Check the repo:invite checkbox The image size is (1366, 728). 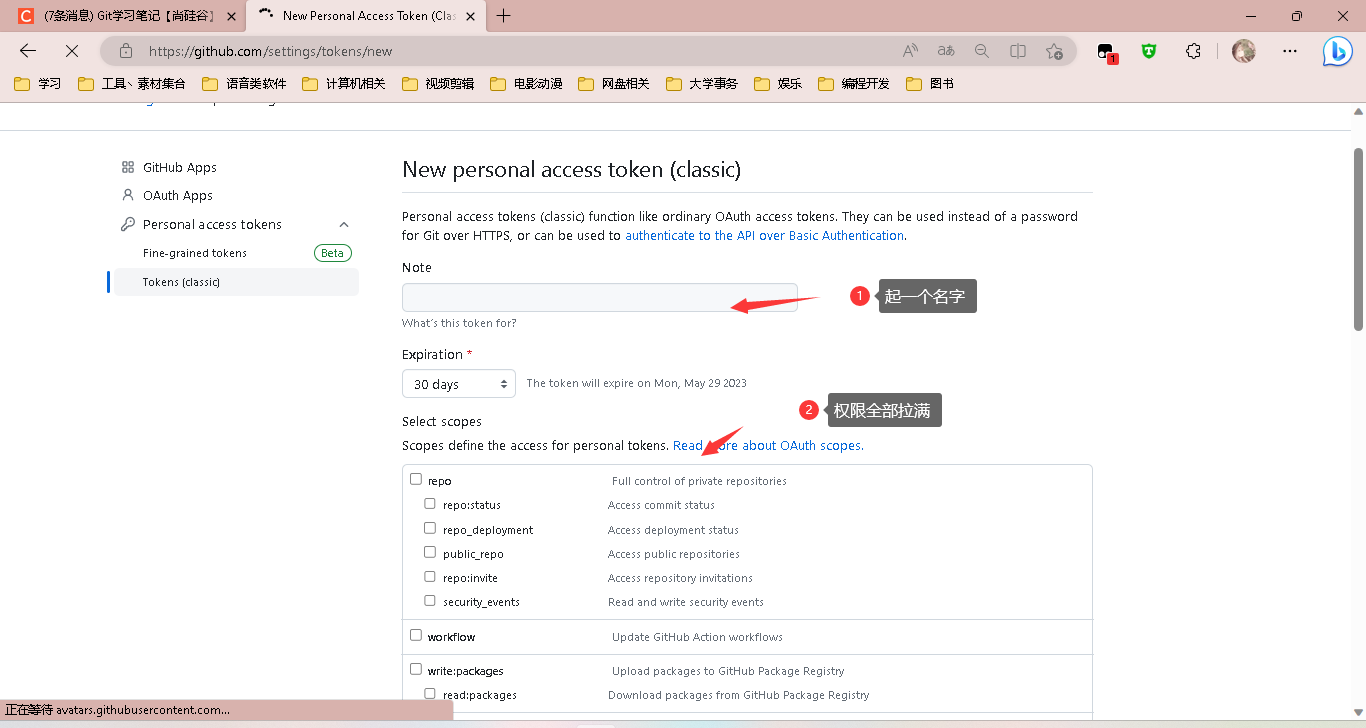point(430,577)
